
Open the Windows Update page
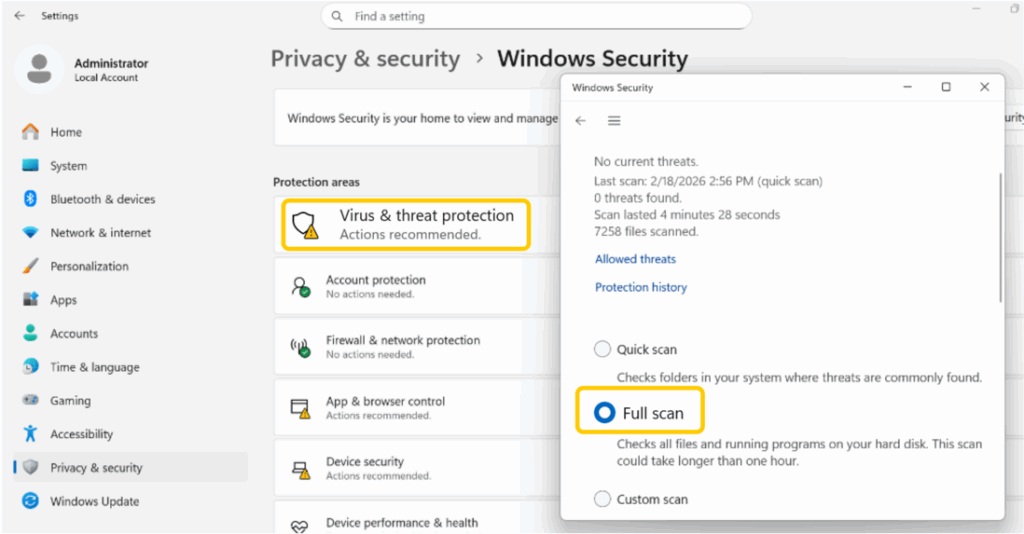[131, 501]
